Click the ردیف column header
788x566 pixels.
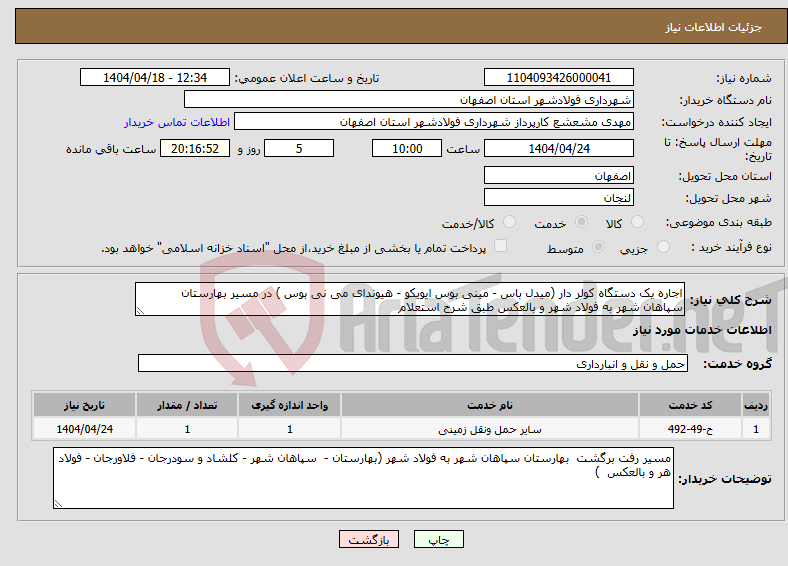(756, 405)
